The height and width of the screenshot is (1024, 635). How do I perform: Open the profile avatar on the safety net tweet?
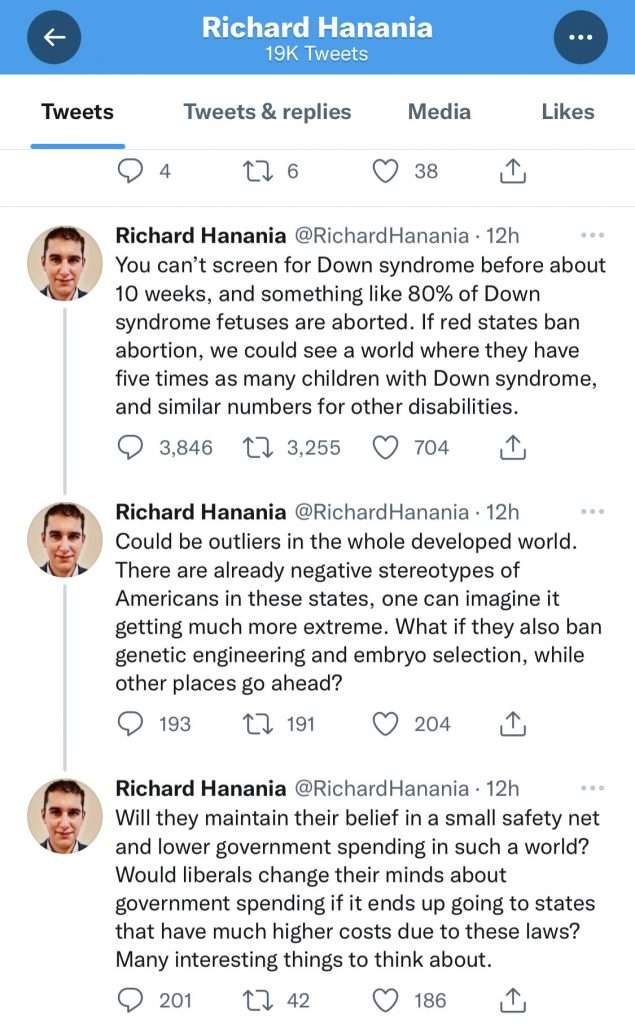click(x=65, y=816)
